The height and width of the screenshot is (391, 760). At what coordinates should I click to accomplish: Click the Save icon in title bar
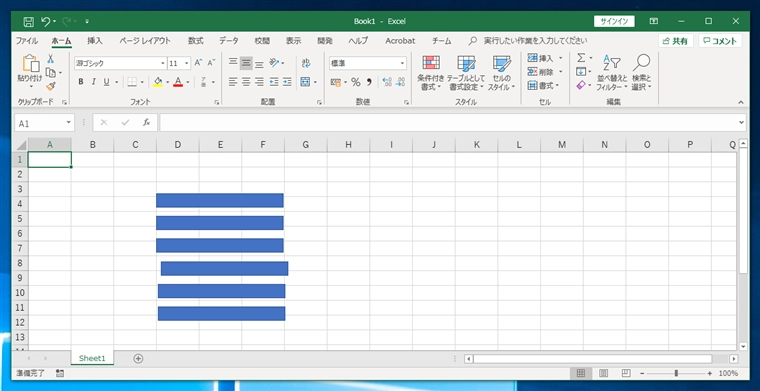[29, 21]
